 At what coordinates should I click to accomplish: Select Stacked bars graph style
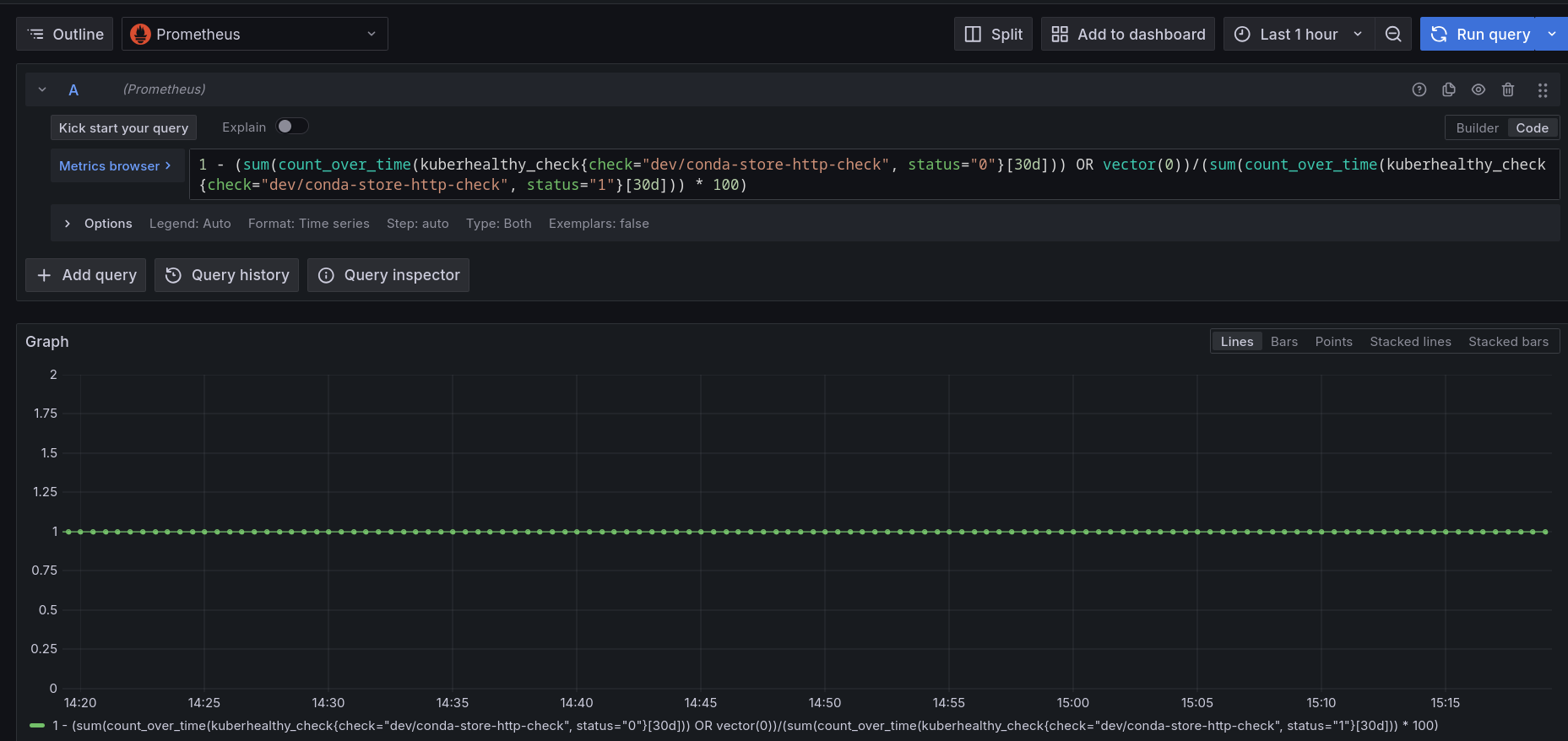pos(1508,341)
